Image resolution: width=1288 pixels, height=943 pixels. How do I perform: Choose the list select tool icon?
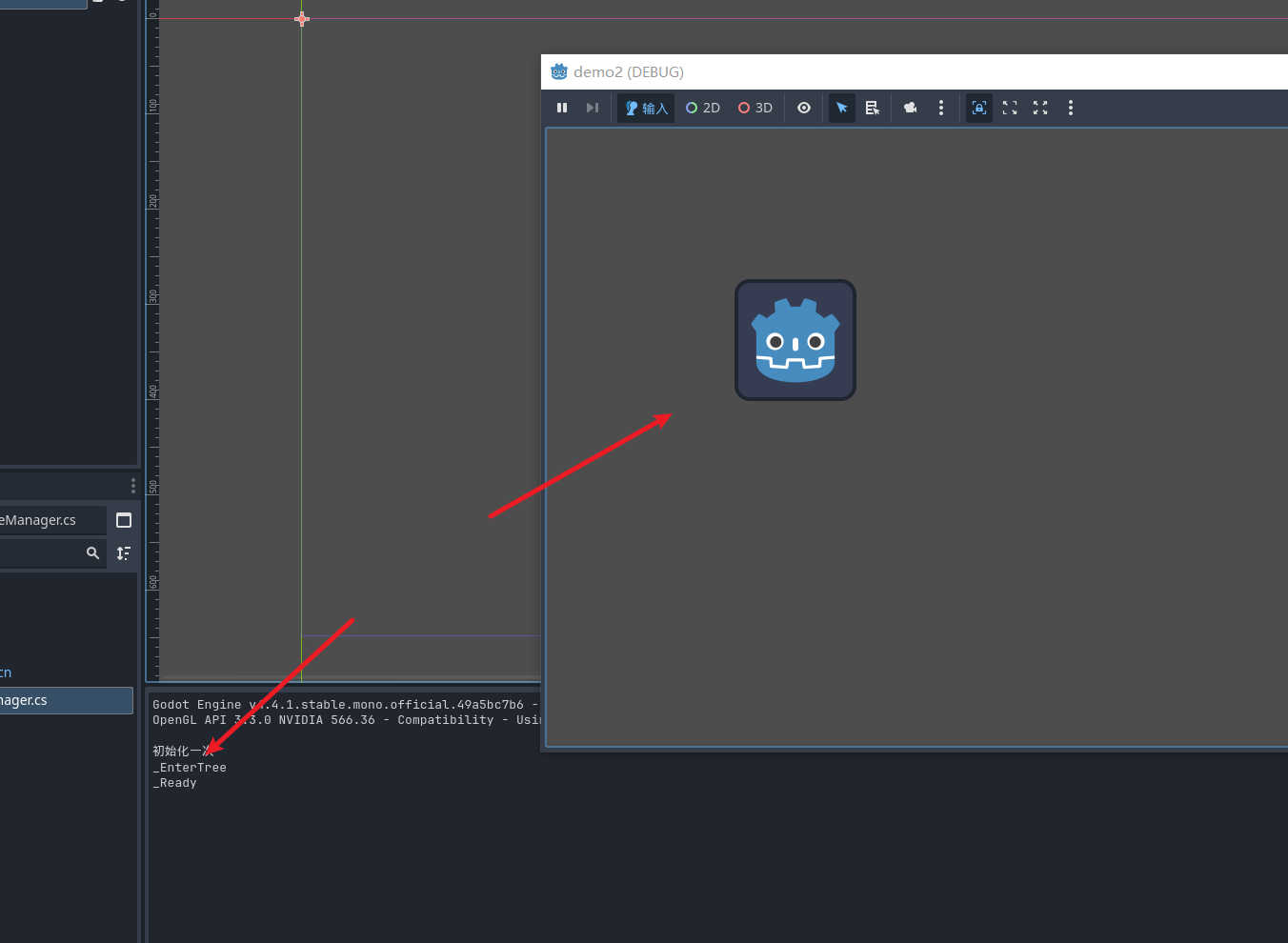pyautogui.click(x=873, y=108)
